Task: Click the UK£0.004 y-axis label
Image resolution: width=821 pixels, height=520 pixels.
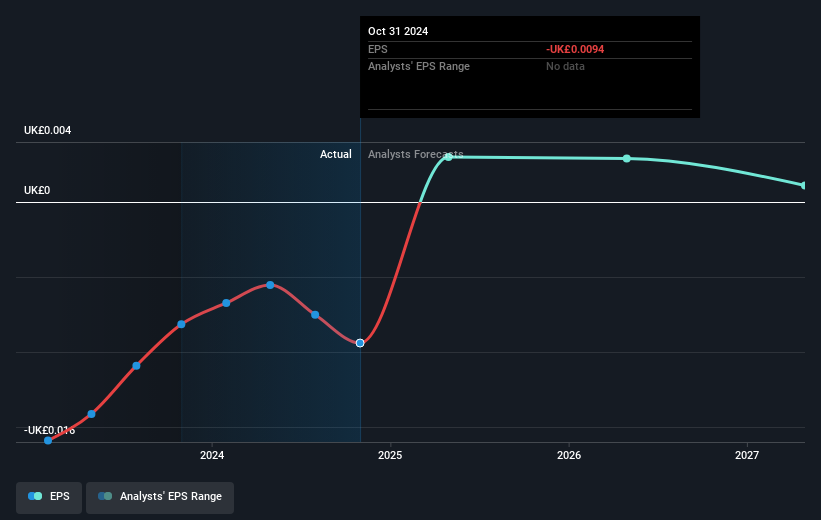Action: [48, 130]
